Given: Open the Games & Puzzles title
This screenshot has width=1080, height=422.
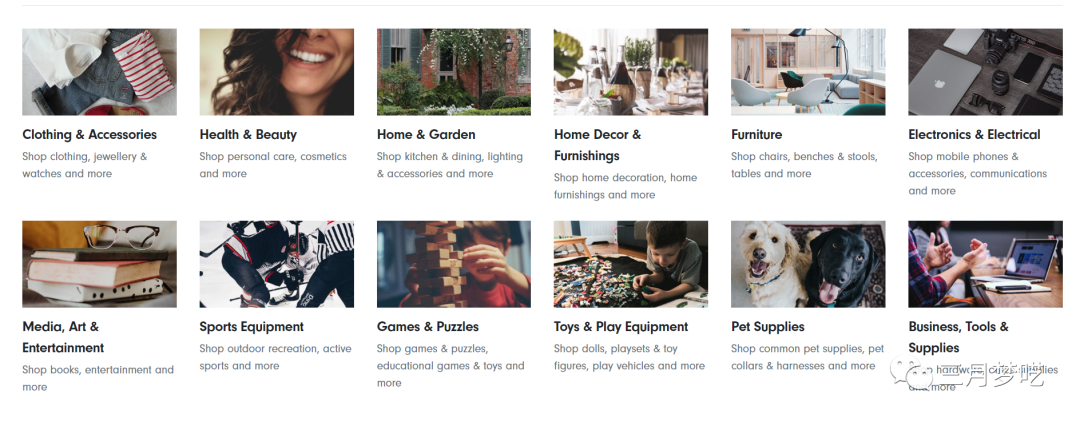Looking at the screenshot, I should pyautogui.click(x=427, y=327).
